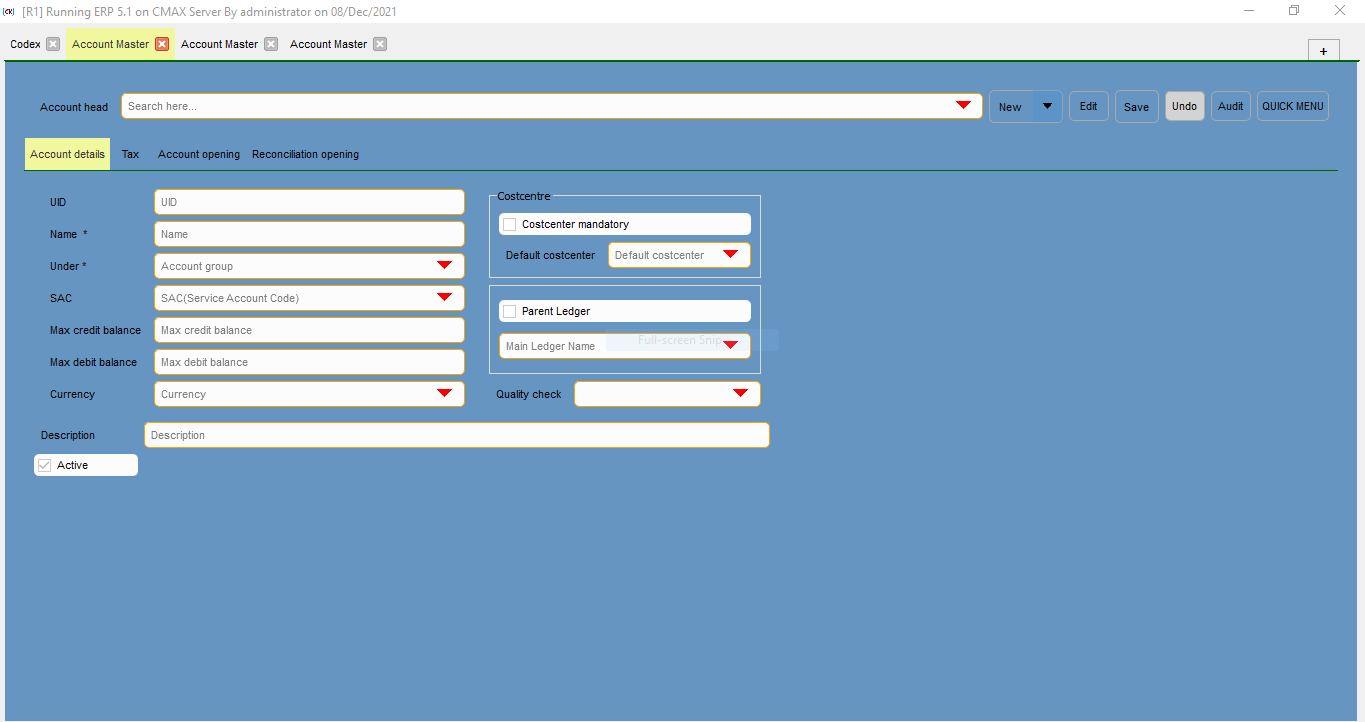Open the Account head search dropdown arrow
The width and height of the screenshot is (1365, 722).
963,104
